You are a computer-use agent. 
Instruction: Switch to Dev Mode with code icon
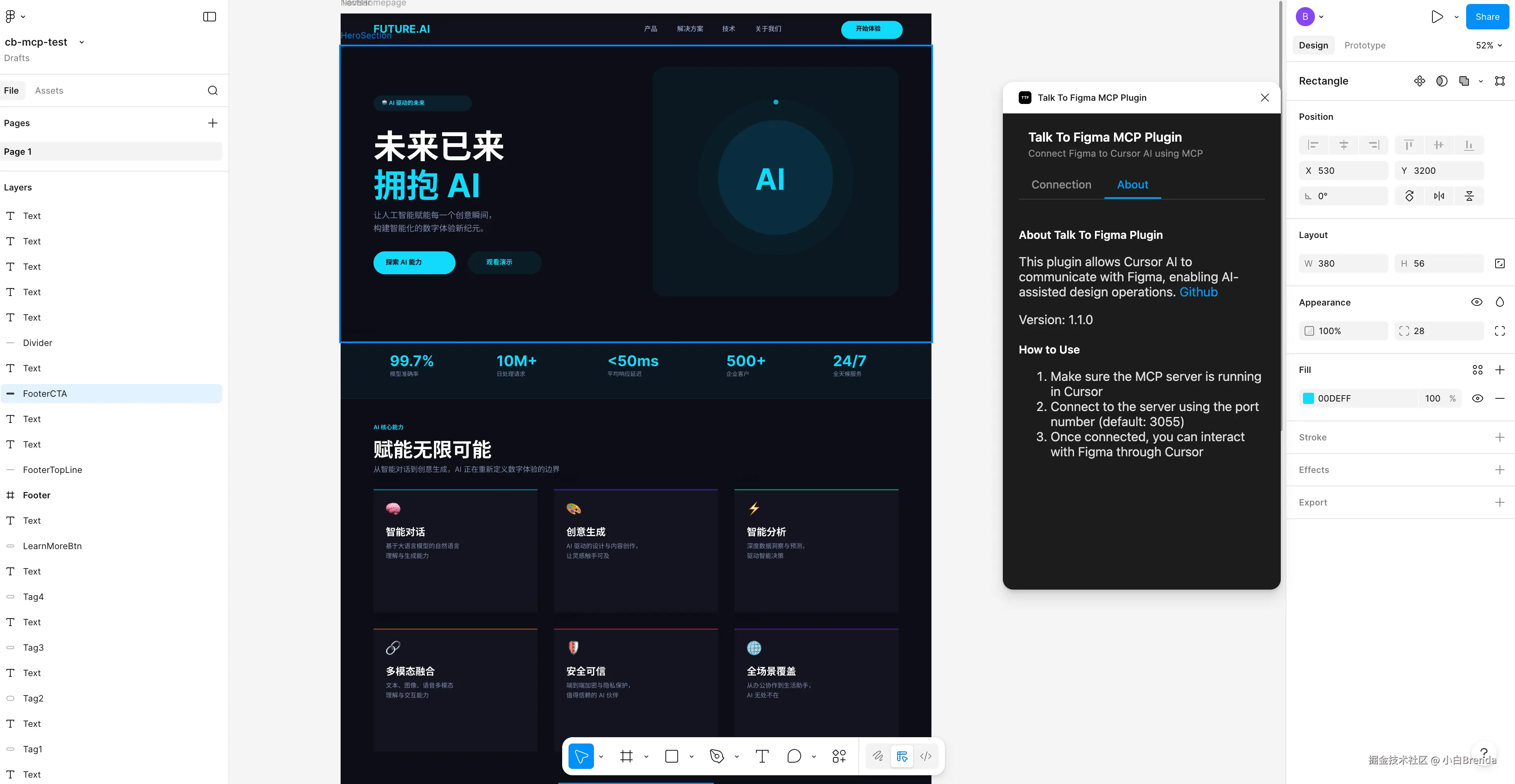[x=925, y=756]
